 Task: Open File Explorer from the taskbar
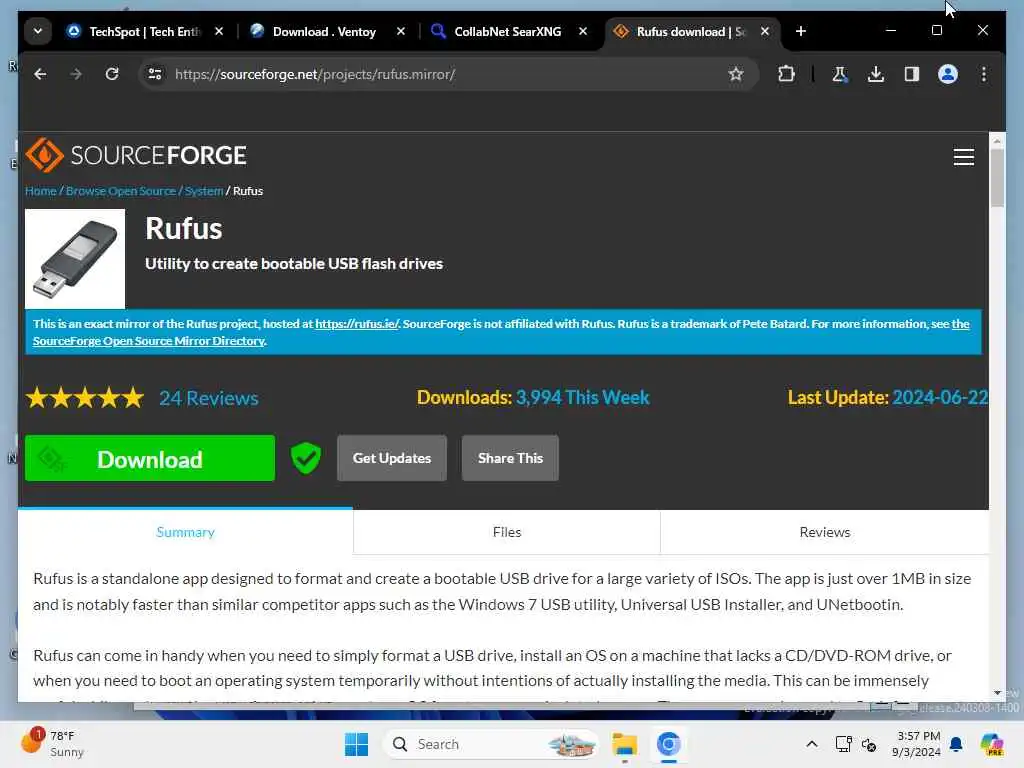pos(624,744)
